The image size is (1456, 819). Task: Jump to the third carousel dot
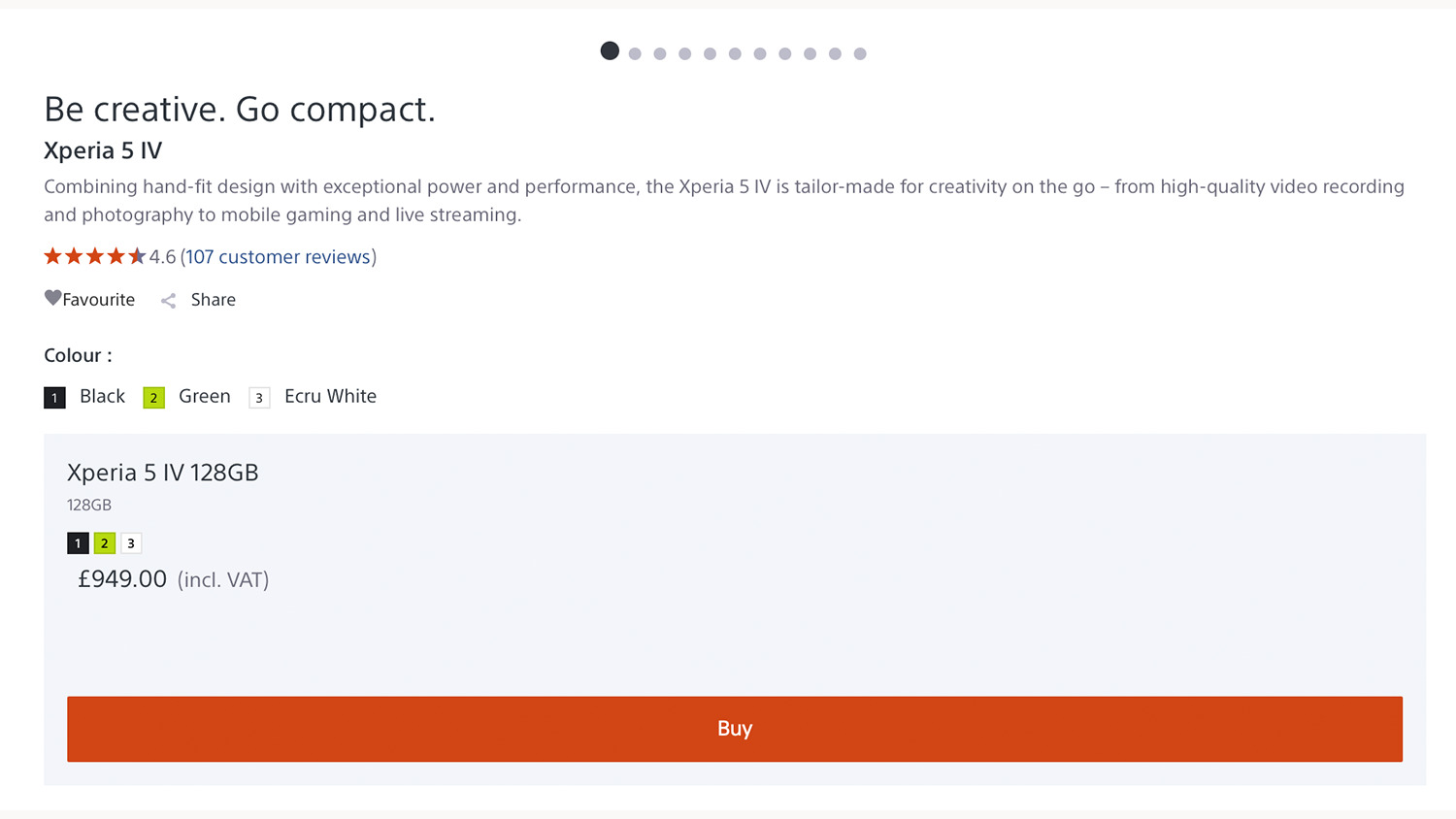coord(660,54)
